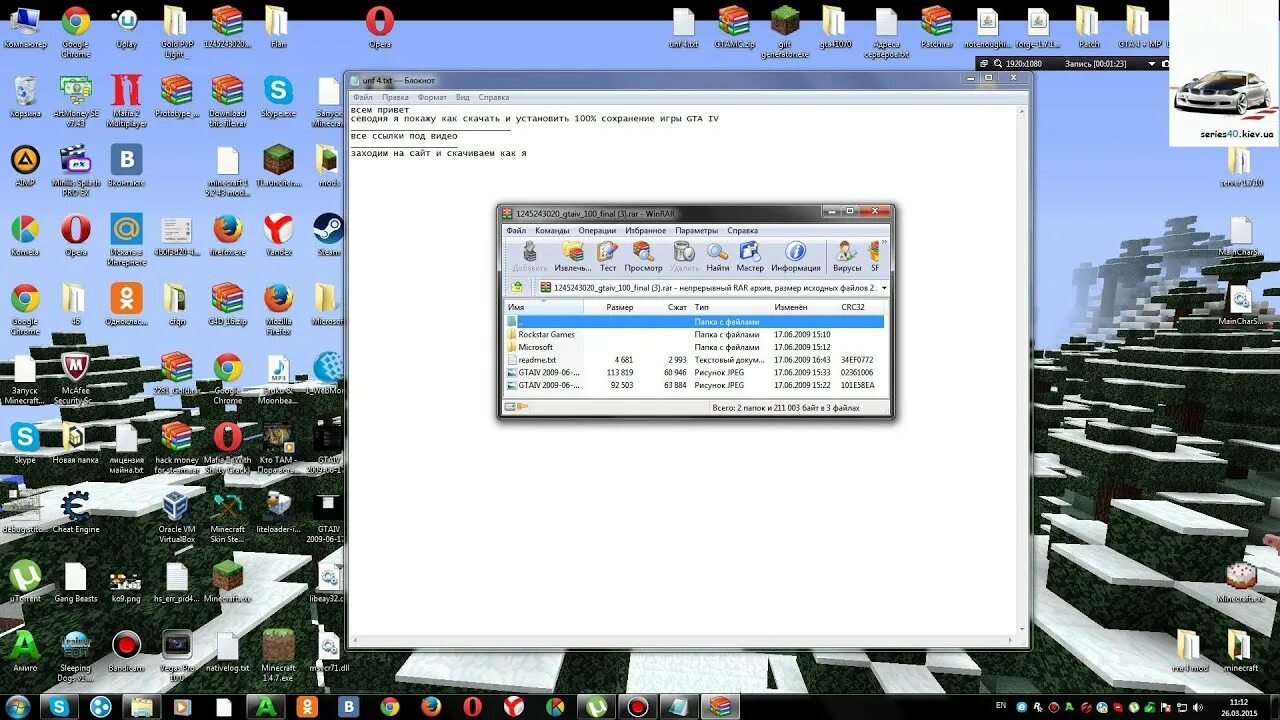Select the Mafia 2 Multiplayer desktop icon
This screenshot has width=1280, height=720.
[126, 100]
